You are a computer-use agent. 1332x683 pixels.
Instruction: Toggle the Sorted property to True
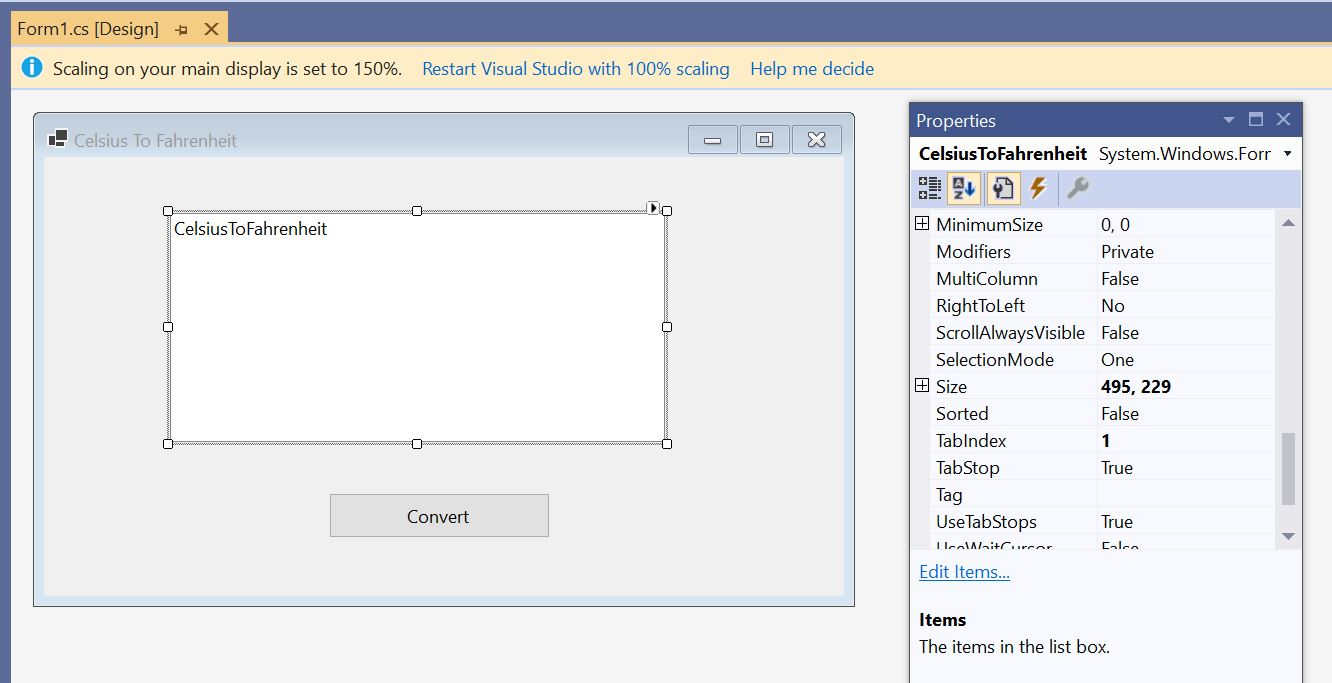tap(1120, 413)
